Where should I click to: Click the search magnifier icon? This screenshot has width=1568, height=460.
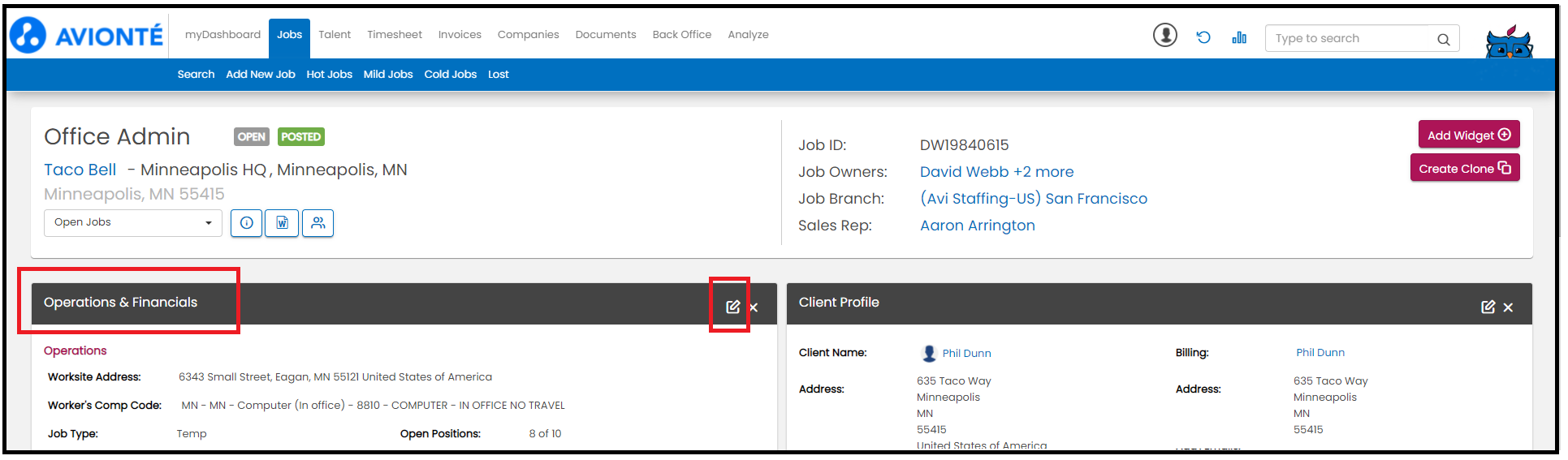[x=1443, y=39]
